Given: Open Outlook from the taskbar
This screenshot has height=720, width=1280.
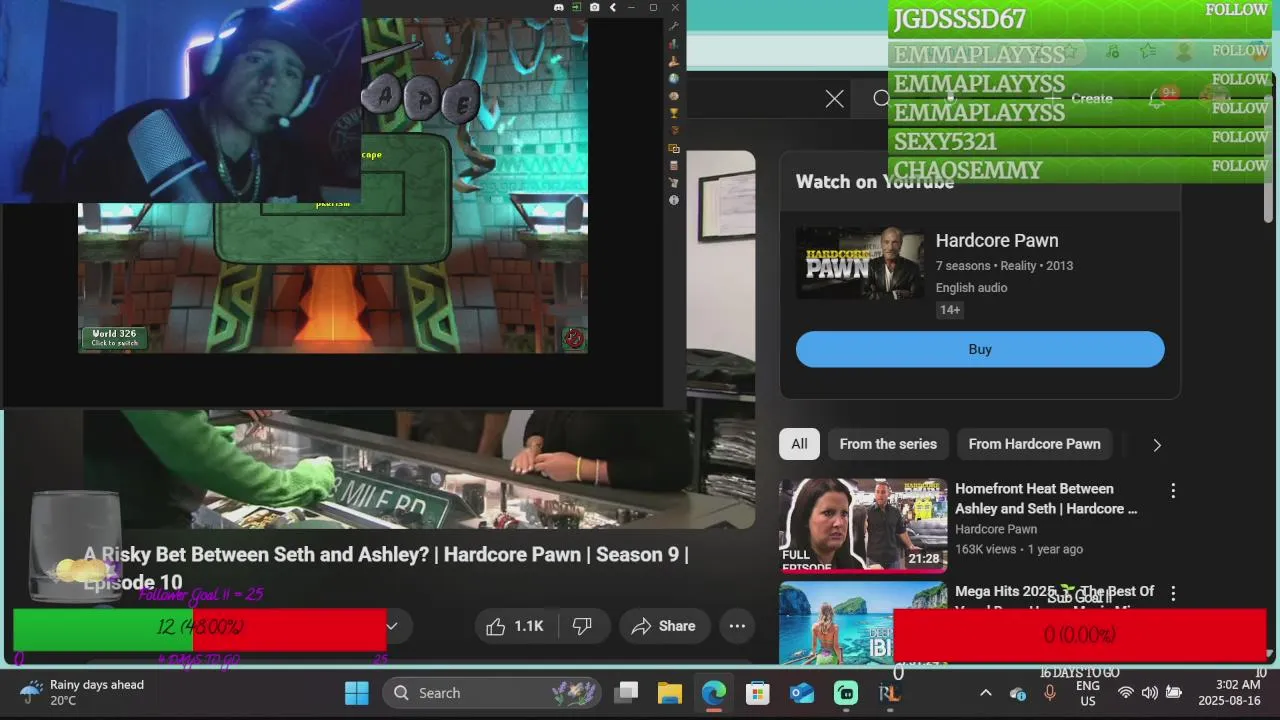Looking at the screenshot, I should 802,693.
